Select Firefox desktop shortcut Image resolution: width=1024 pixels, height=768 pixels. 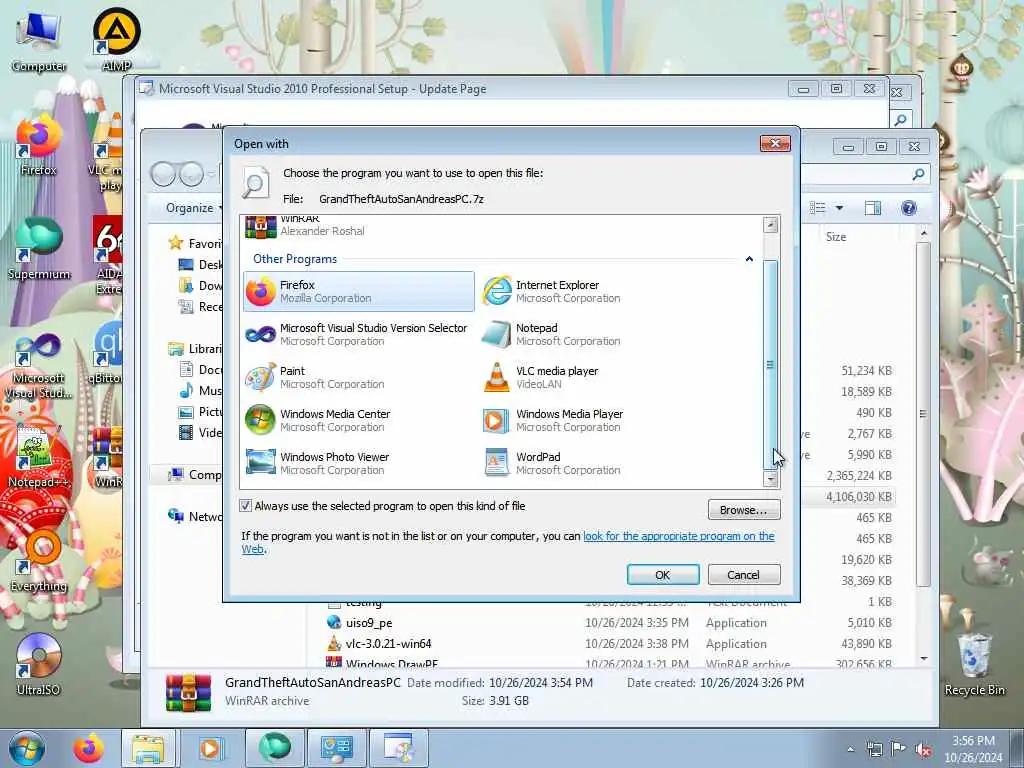39,145
